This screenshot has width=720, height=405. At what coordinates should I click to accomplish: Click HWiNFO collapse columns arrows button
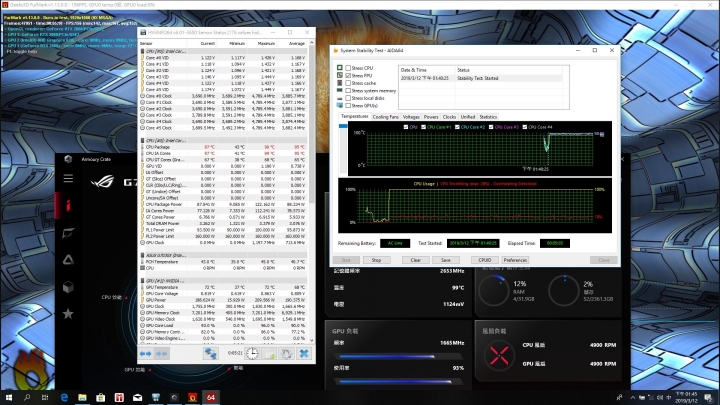162,354
